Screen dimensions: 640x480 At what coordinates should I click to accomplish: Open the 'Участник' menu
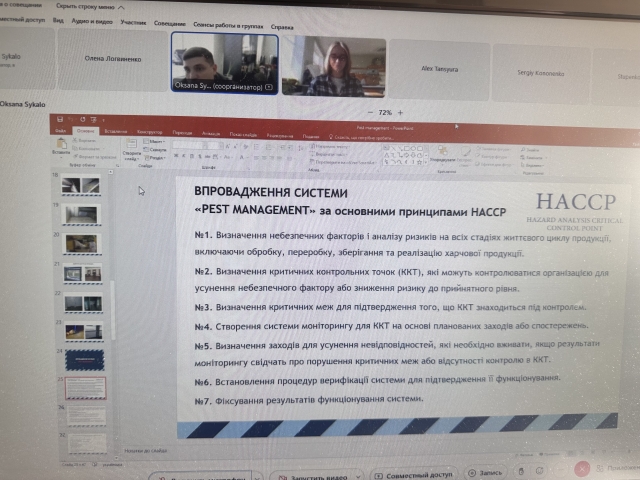[133, 22]
